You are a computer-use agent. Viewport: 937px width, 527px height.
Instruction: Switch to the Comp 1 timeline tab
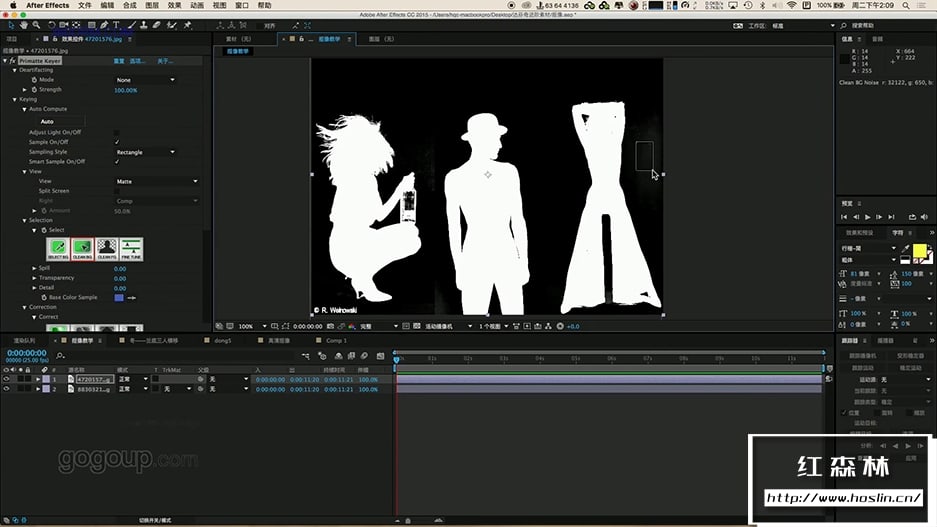click(x=336, y=341)
